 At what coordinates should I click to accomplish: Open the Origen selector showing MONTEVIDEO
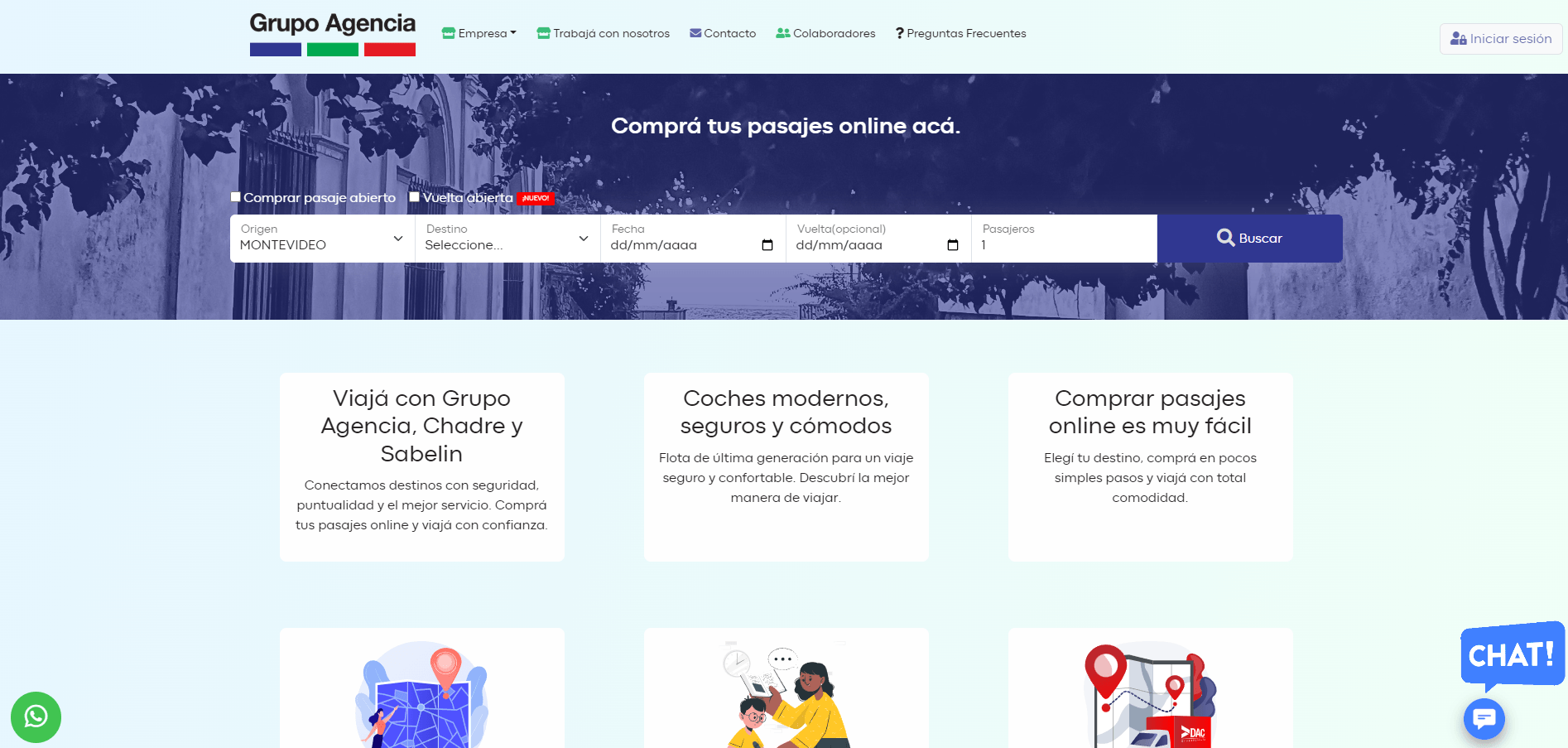click(x=320, y=239)
